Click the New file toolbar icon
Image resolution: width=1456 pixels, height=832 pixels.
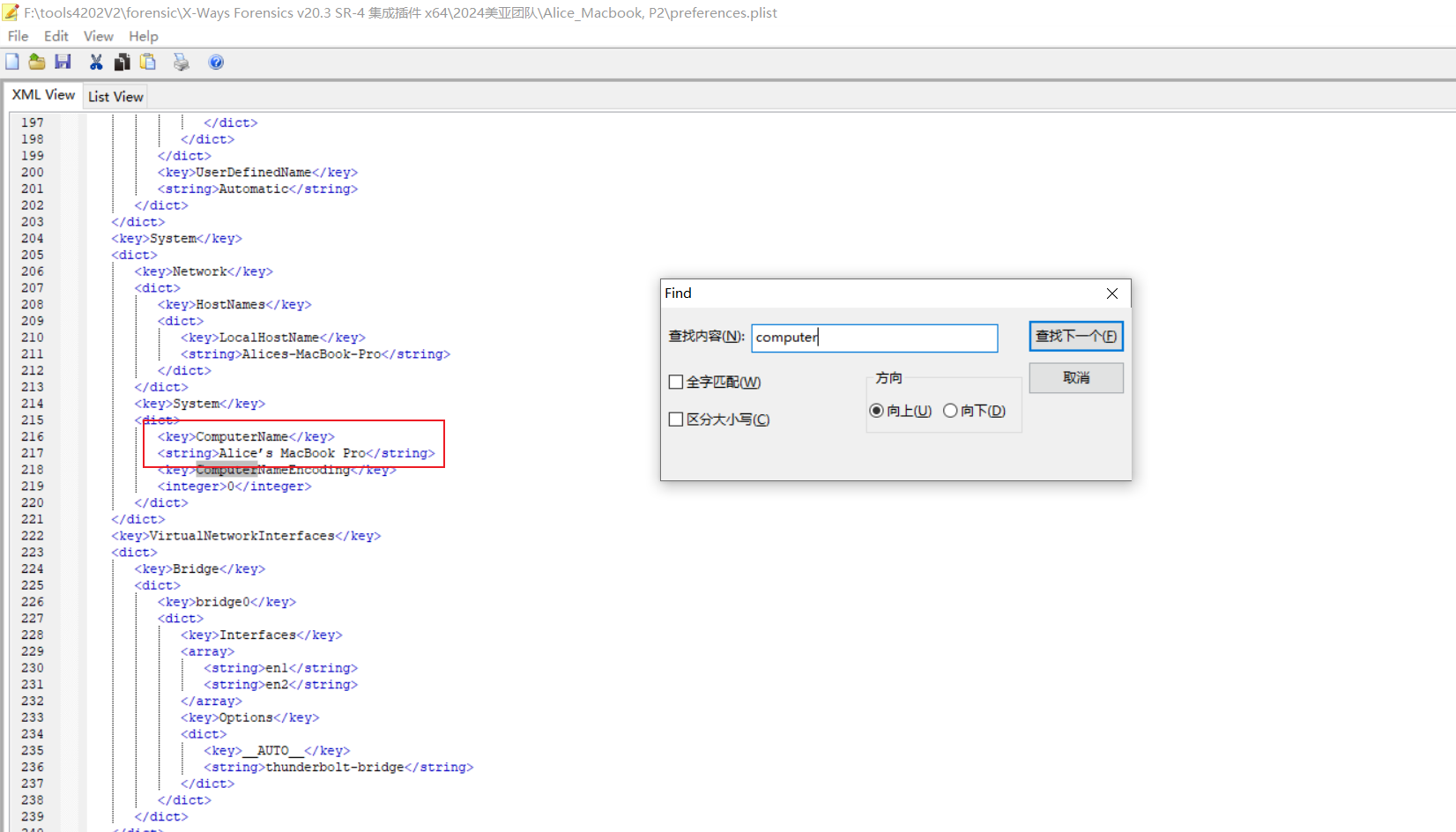click(x=12, y=62)
